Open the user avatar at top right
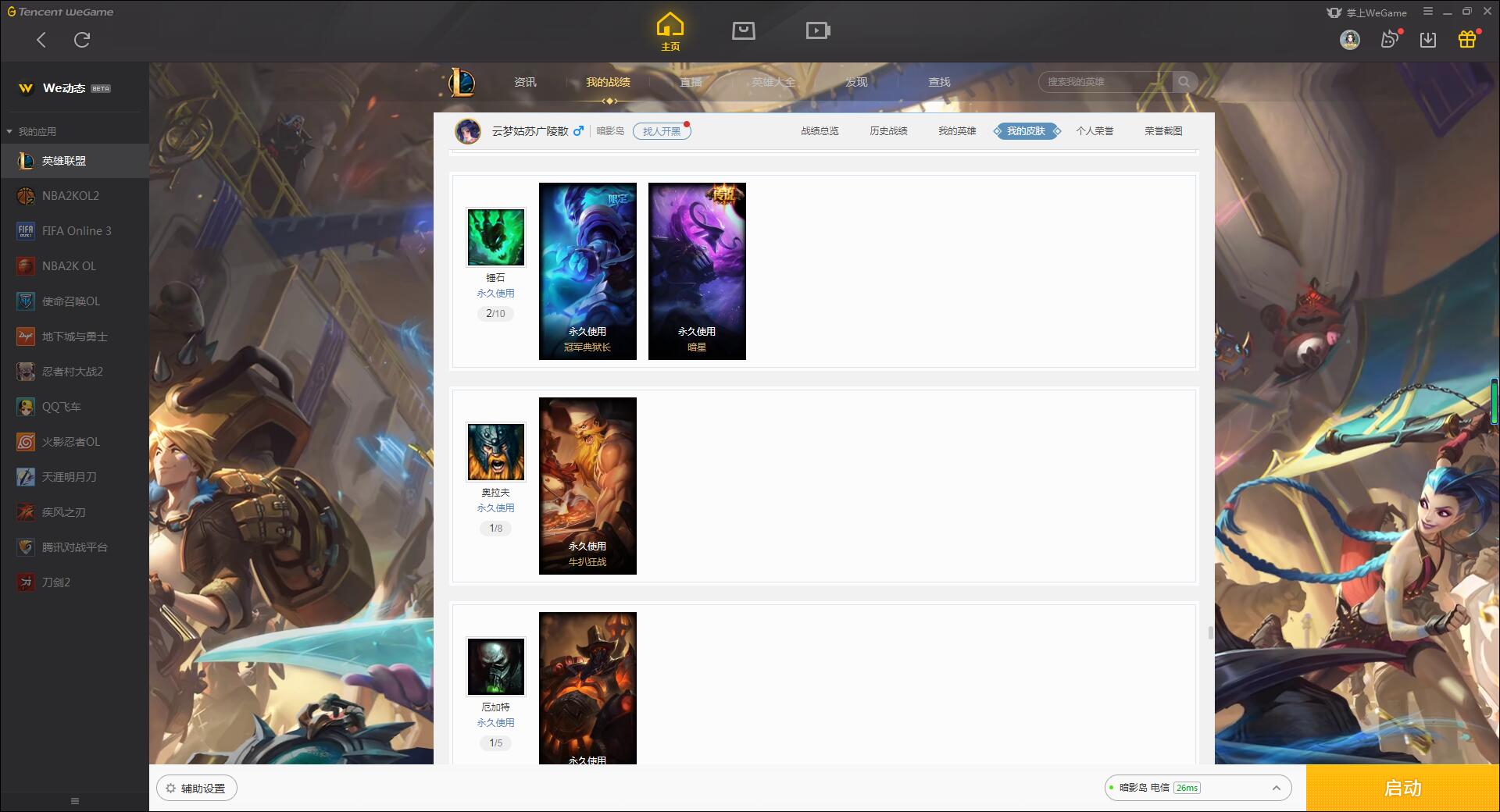This screenshot has width=1500, height=812. [1349, 39]
